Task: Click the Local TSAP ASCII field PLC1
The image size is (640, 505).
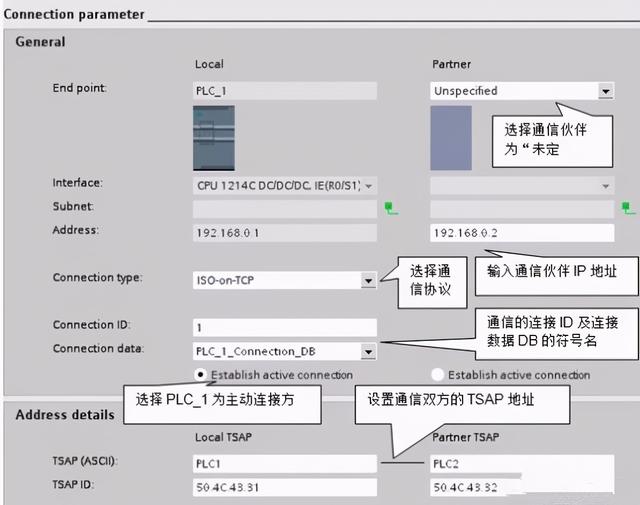Action: [x=284, y=464]
